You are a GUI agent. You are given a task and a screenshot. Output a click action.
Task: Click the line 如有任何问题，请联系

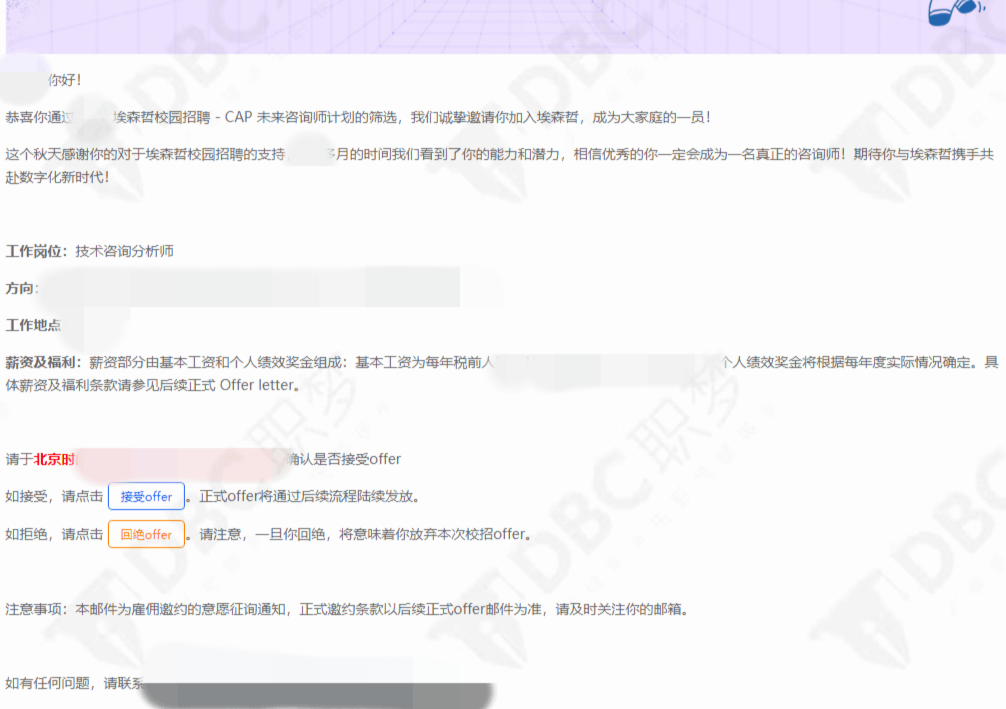pos(74,683)
